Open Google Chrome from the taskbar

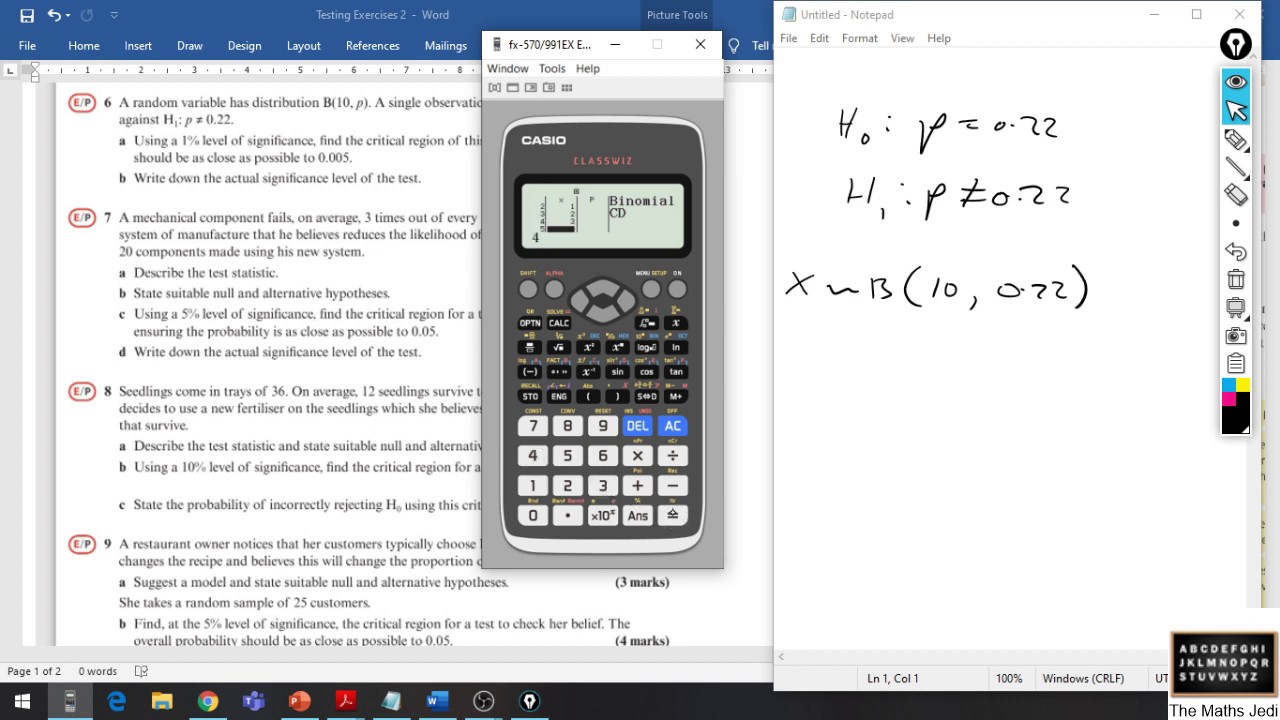208,702
